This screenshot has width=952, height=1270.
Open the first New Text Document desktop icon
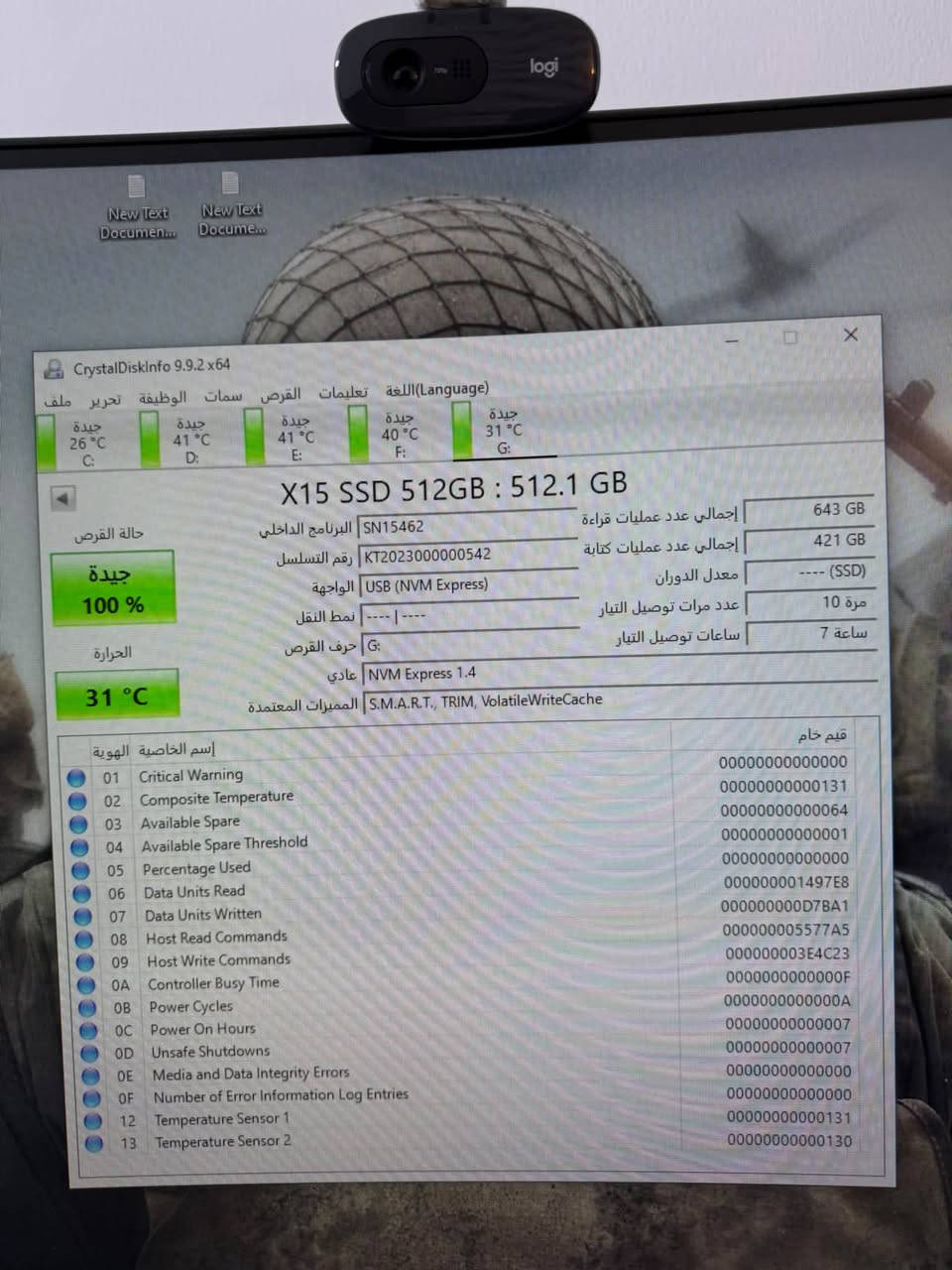point(137,207)
